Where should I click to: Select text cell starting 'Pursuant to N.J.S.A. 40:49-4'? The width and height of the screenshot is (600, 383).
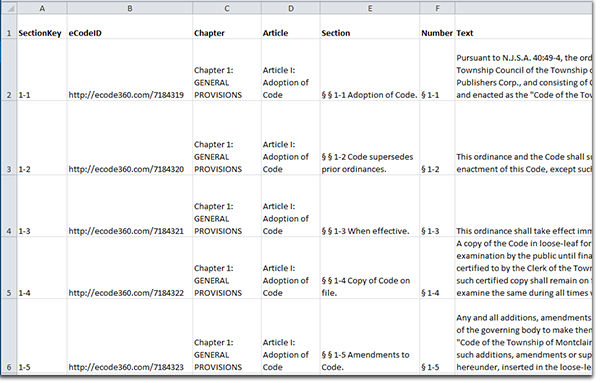[523, 70]
